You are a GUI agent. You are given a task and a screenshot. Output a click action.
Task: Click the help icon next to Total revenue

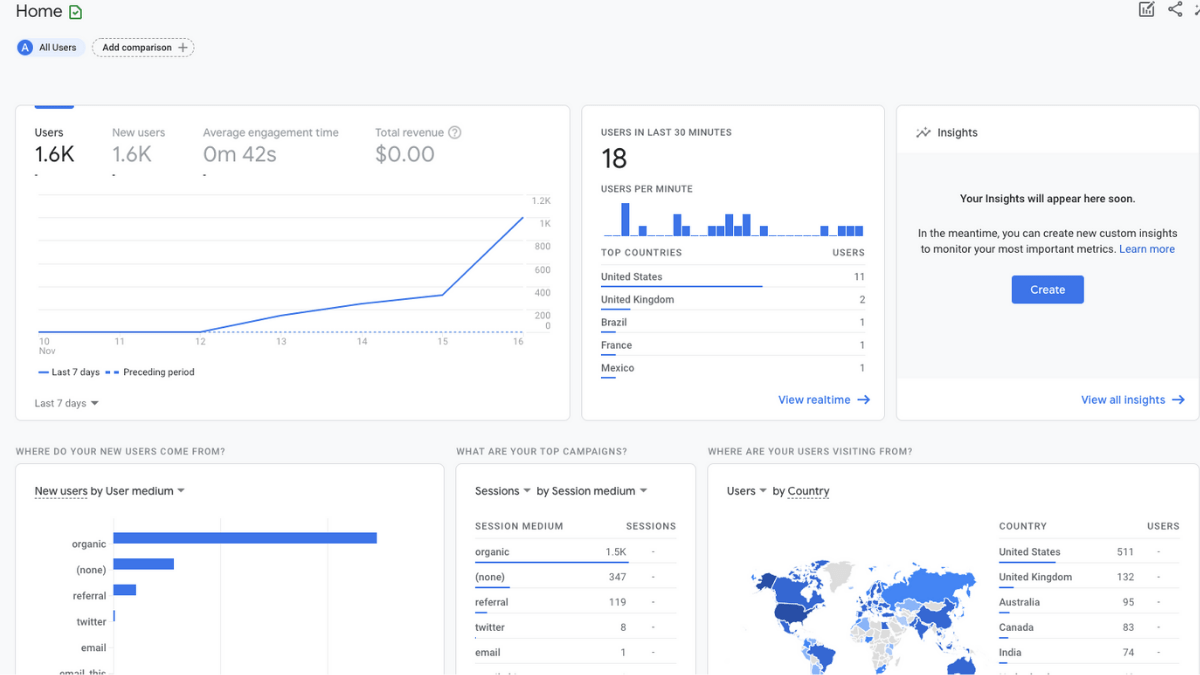(x=455, y=132)
